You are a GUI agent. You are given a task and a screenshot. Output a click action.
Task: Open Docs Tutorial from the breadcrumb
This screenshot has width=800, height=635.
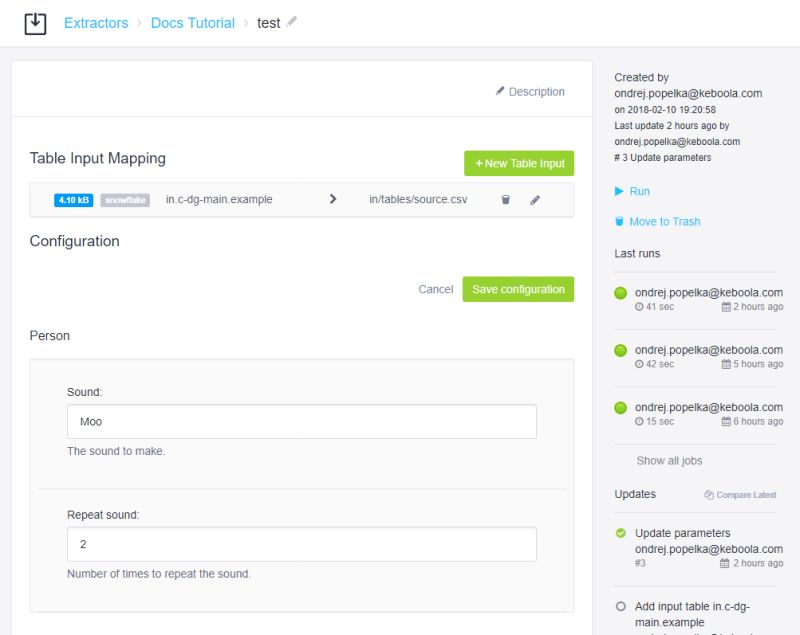[x=193, y=22]
